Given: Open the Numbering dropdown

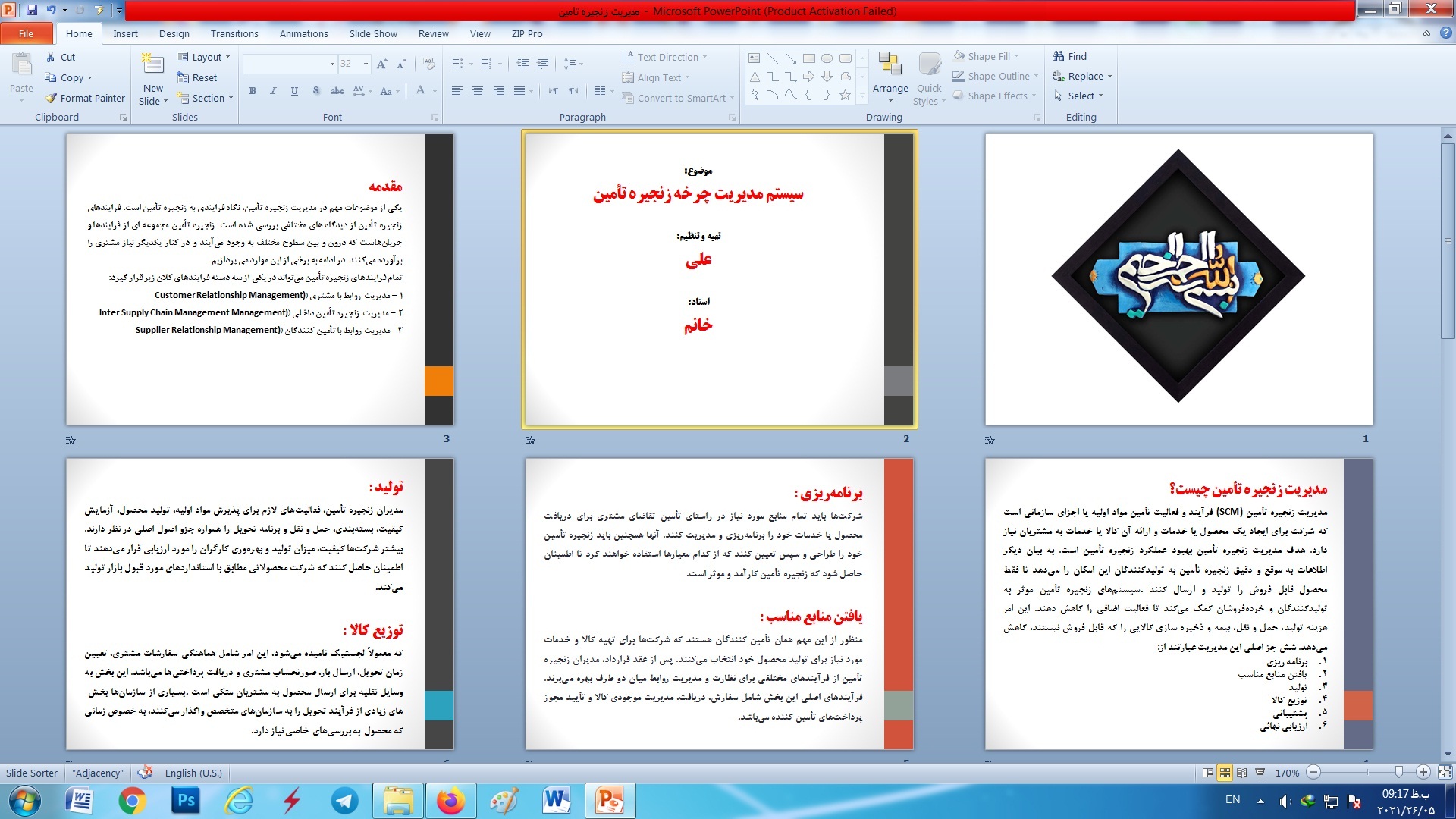Looking at the screenshot, I should pos(500,64).
